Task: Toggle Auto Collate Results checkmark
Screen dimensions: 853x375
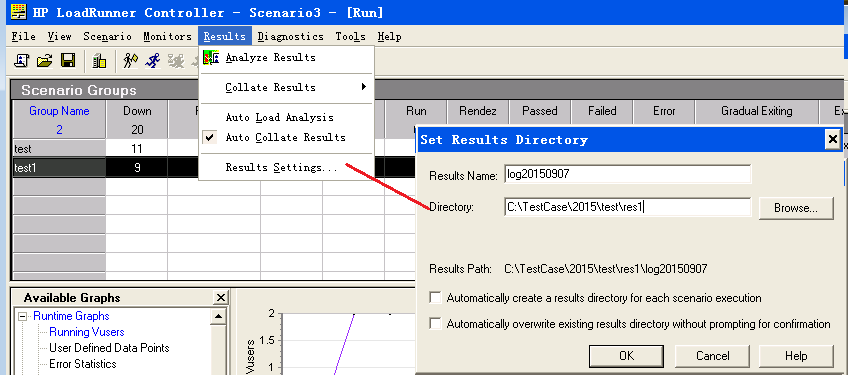Action: pos(210,137)
